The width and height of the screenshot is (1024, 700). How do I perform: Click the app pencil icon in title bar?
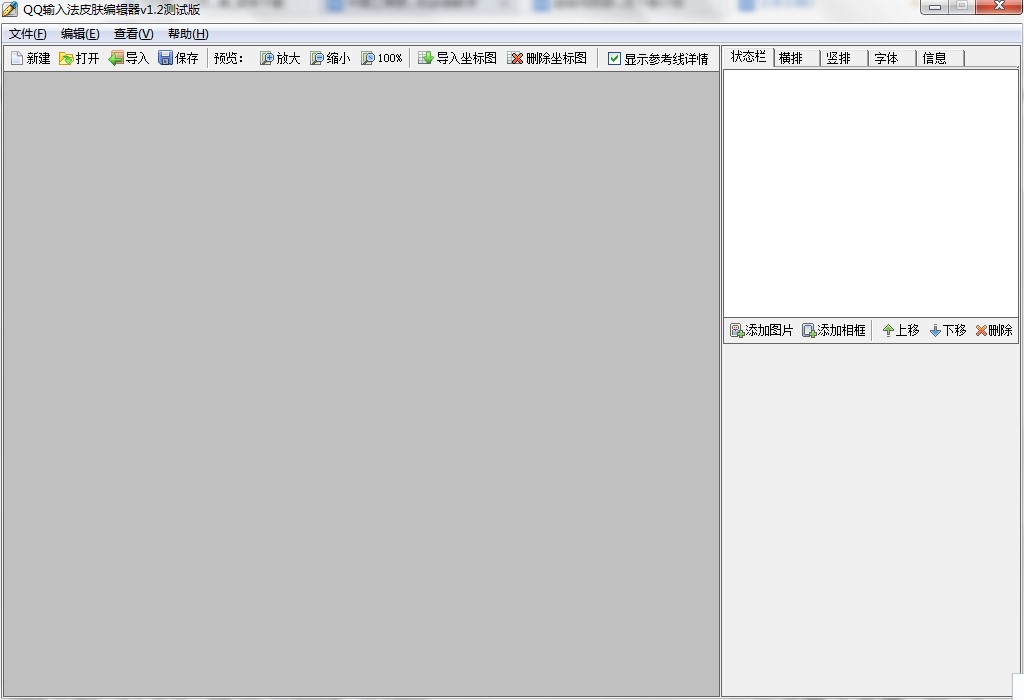click(10, 9)
